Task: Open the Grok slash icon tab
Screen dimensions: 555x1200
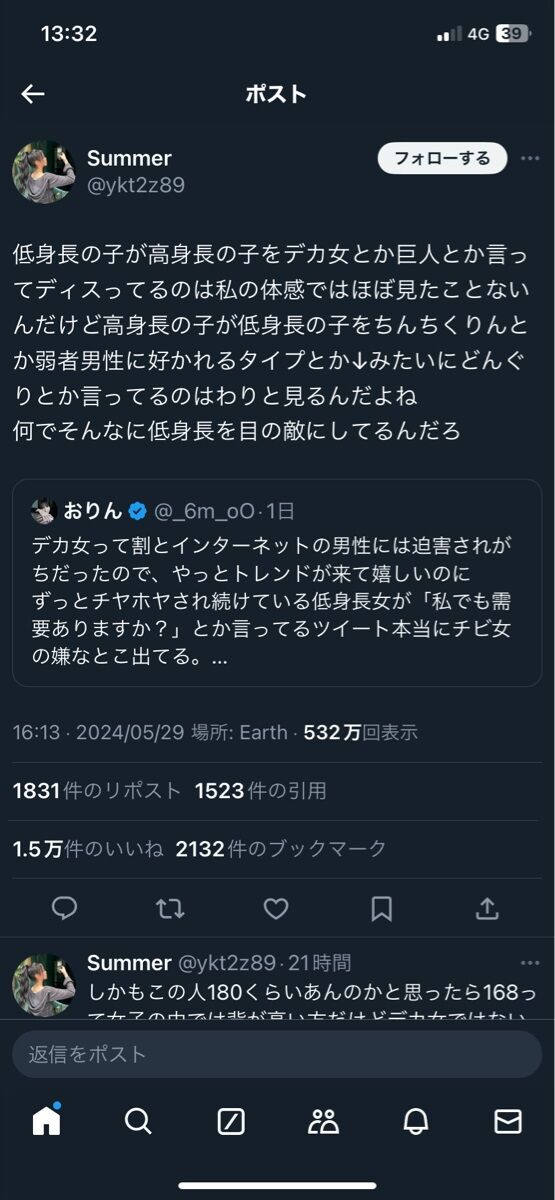Action: 231,1122
